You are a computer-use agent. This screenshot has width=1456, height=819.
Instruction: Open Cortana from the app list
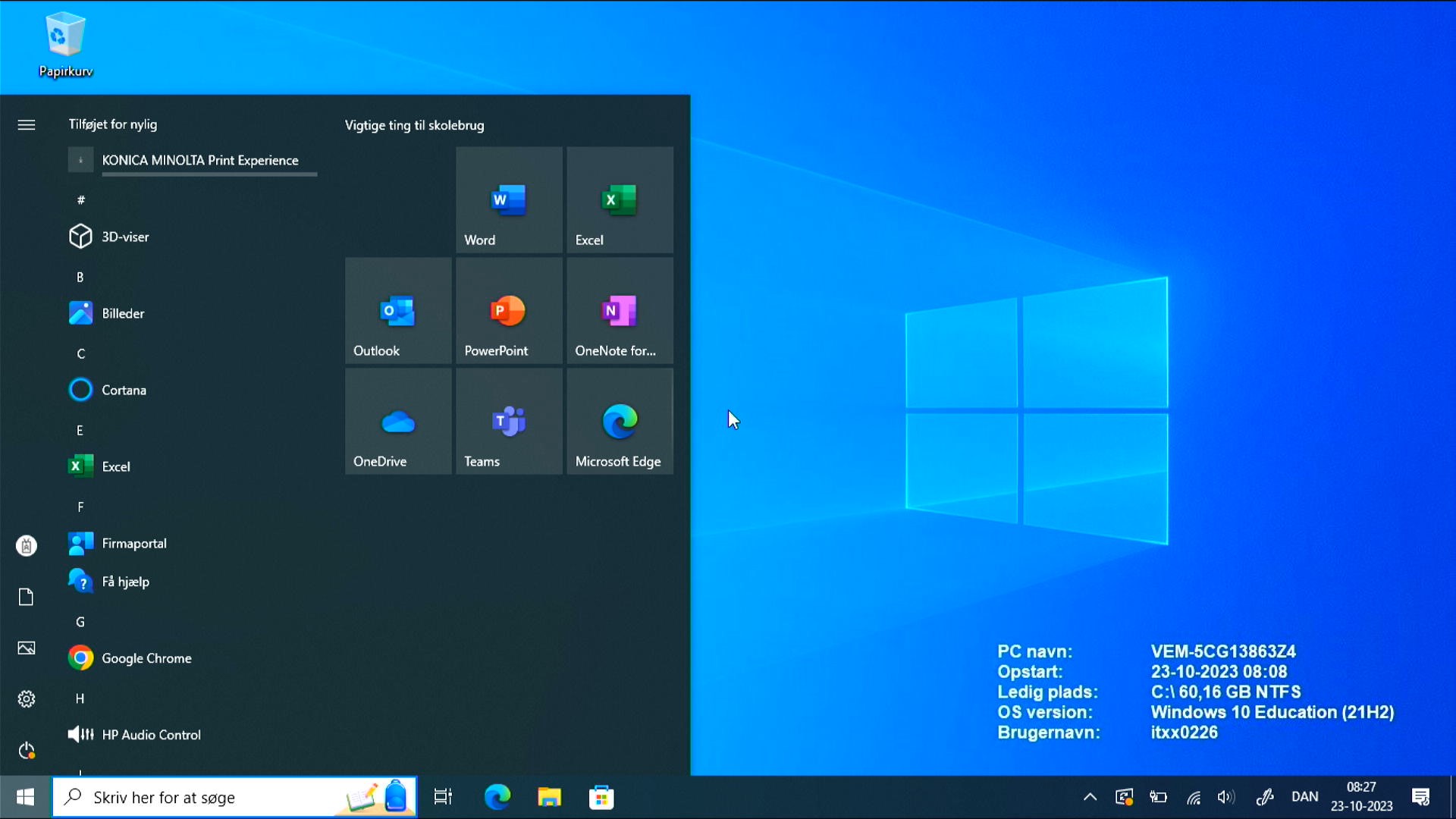pos(124,390)
